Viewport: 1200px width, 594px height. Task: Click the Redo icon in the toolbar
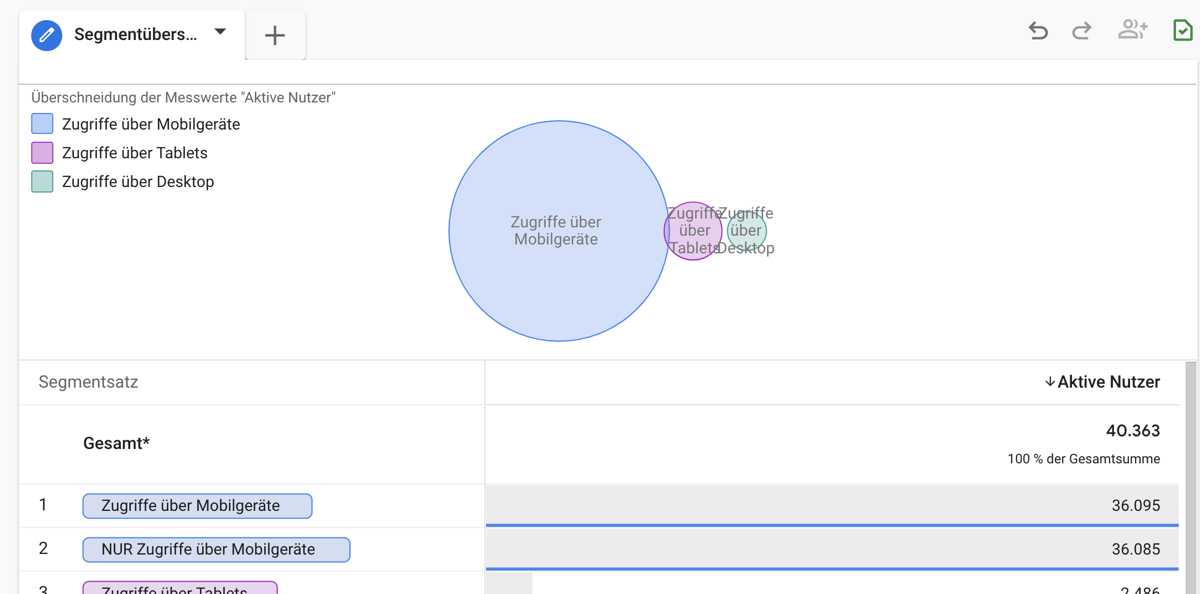pos(1081,31)
